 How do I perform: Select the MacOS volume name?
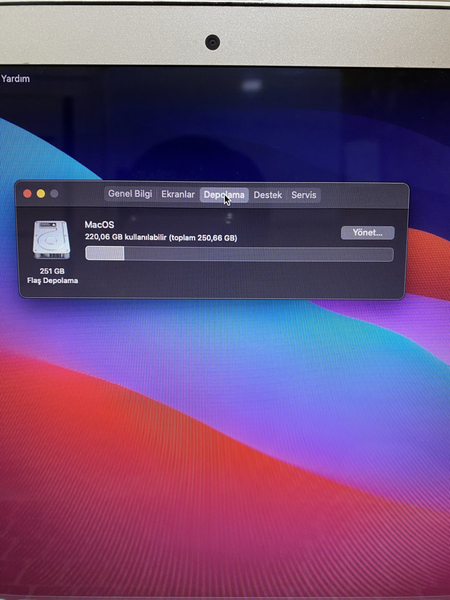click(99, 225)
